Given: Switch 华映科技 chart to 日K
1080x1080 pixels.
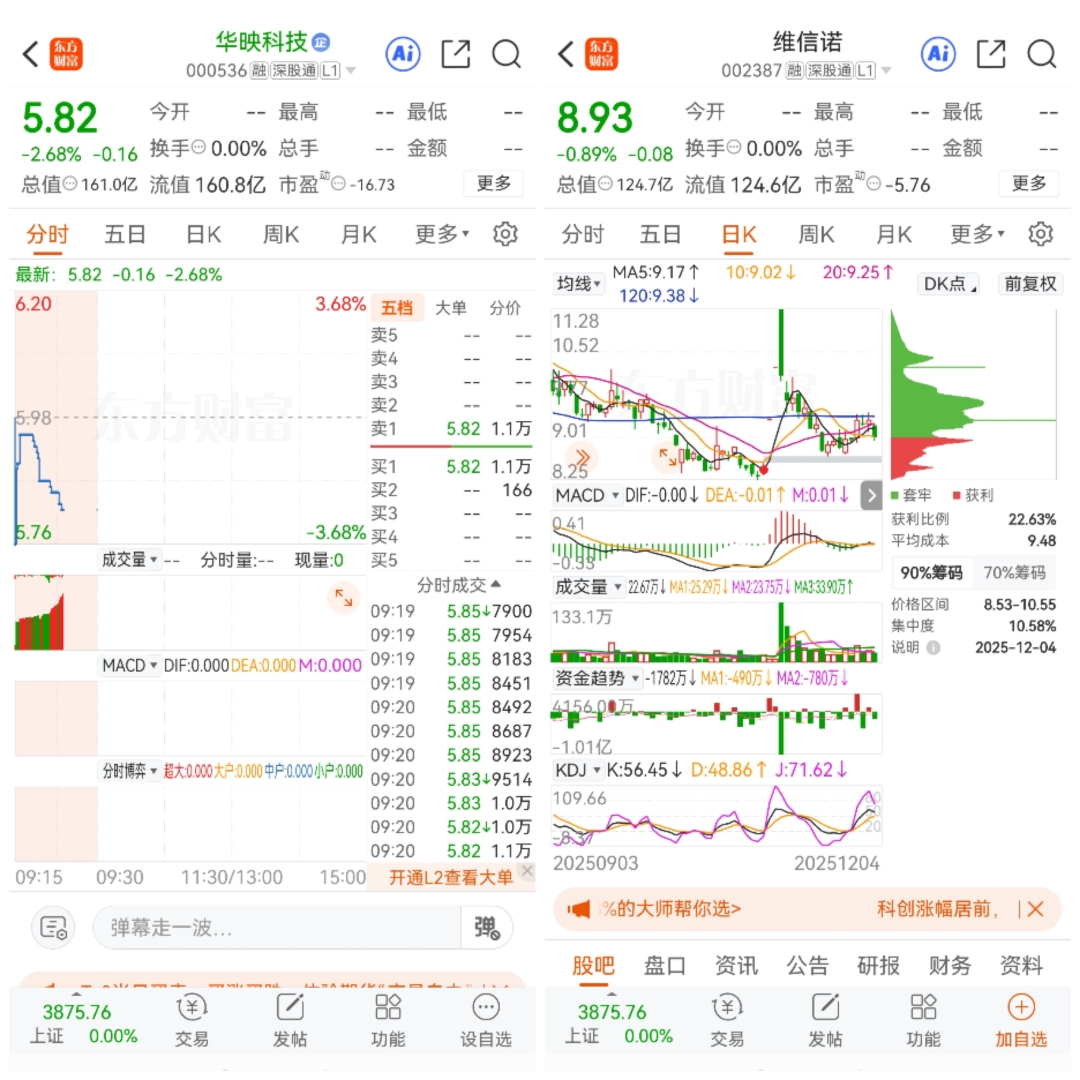Looking at the screenshot, I should (204, 234).
